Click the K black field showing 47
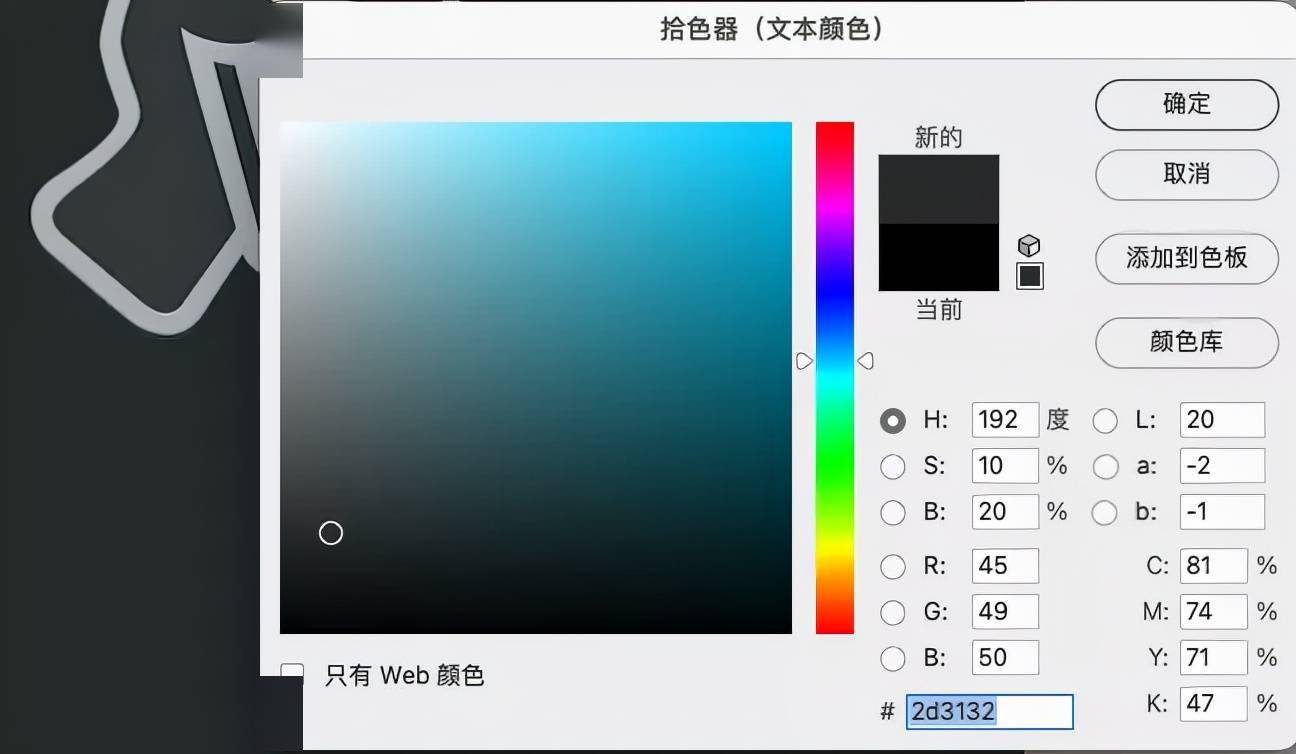1296x754 pixels. coord(1214,704)
